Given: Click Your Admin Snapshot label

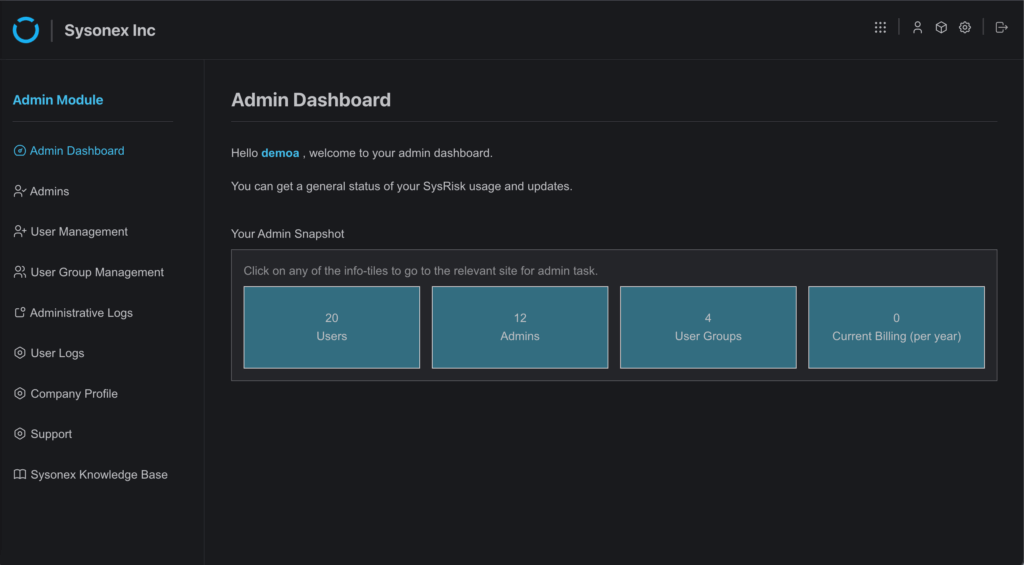Looking at the screenshot, I should 287,234.
